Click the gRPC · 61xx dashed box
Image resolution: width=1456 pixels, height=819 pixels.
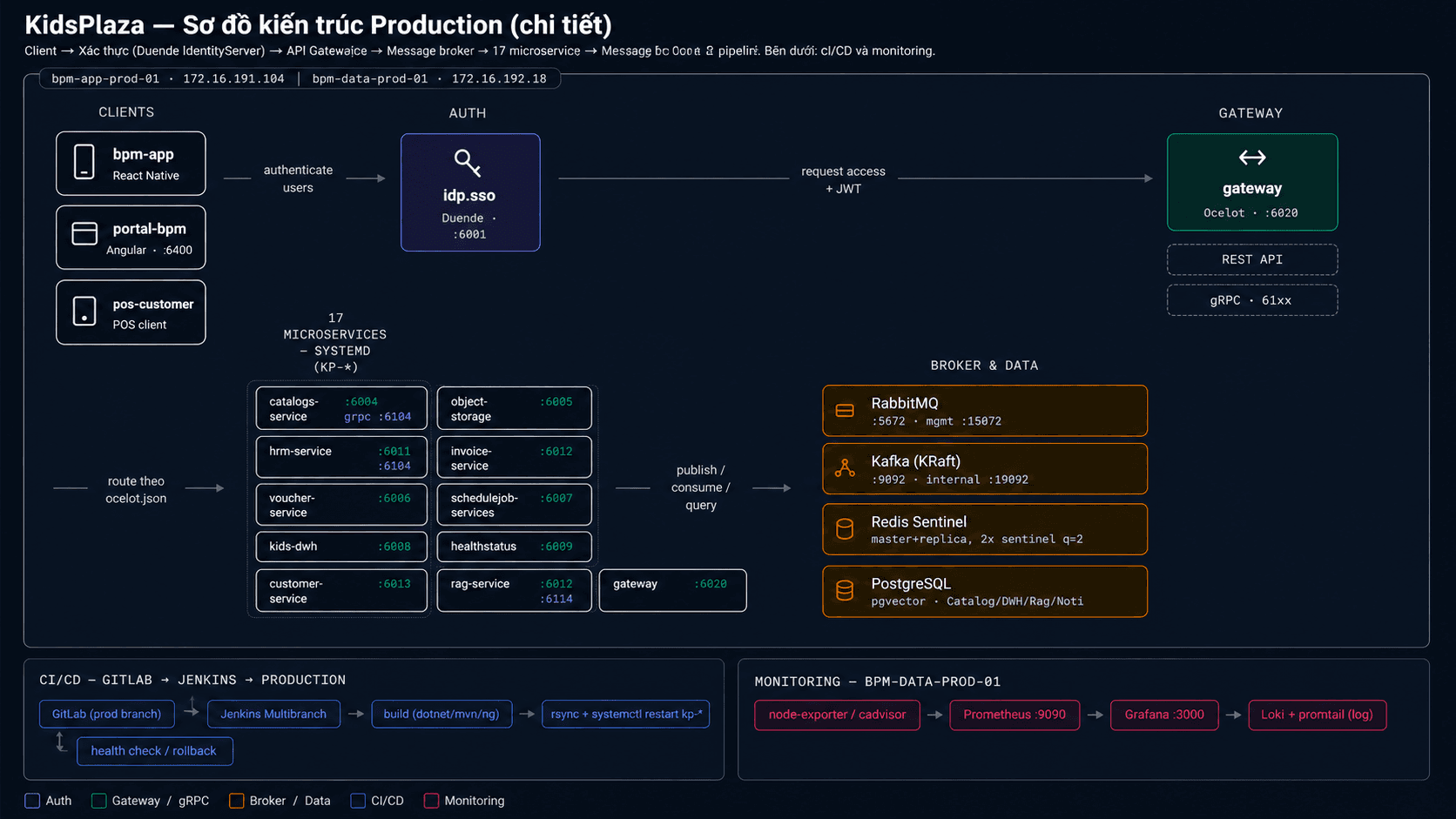[1252, 300]
